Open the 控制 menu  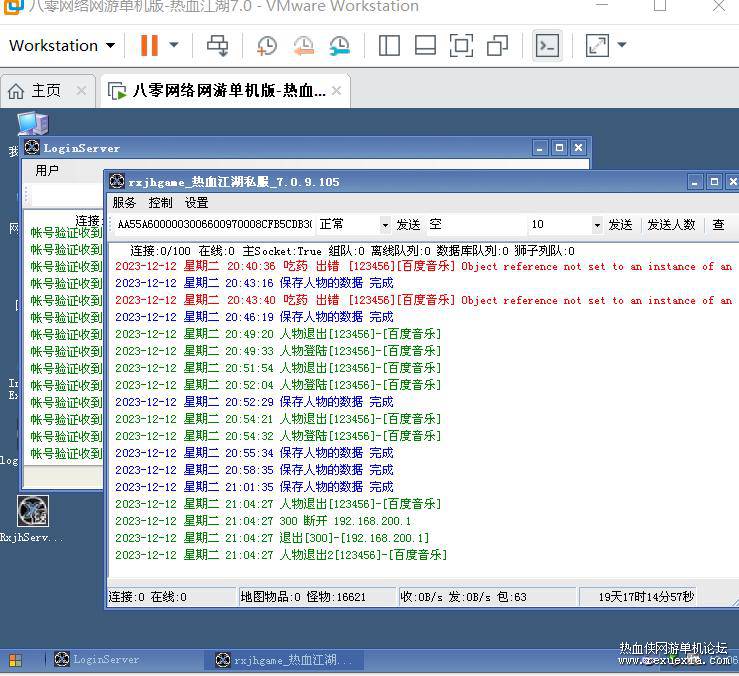click(160, 203)
